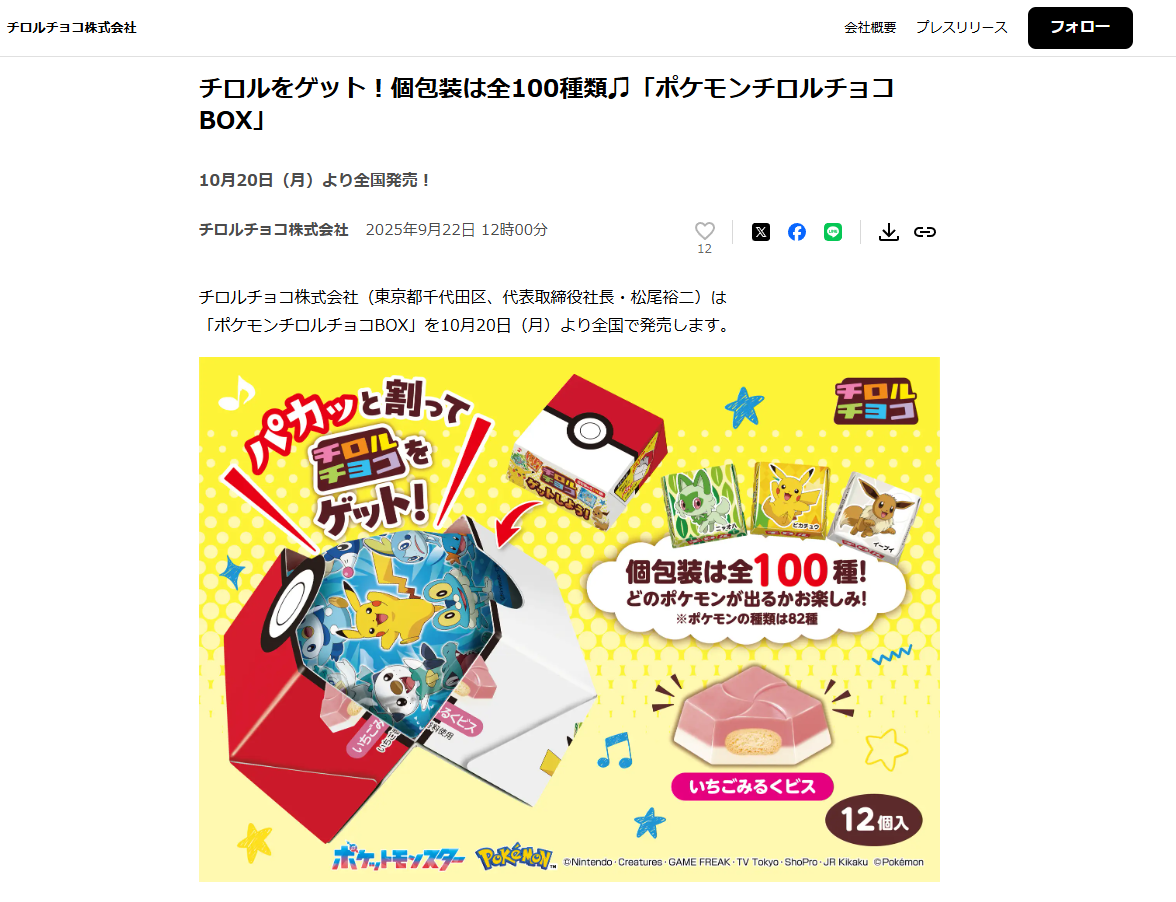Open チロルチョコ株式会社 in the top-left header
The image size is (1176, 902).
click(x=72, y=28)
